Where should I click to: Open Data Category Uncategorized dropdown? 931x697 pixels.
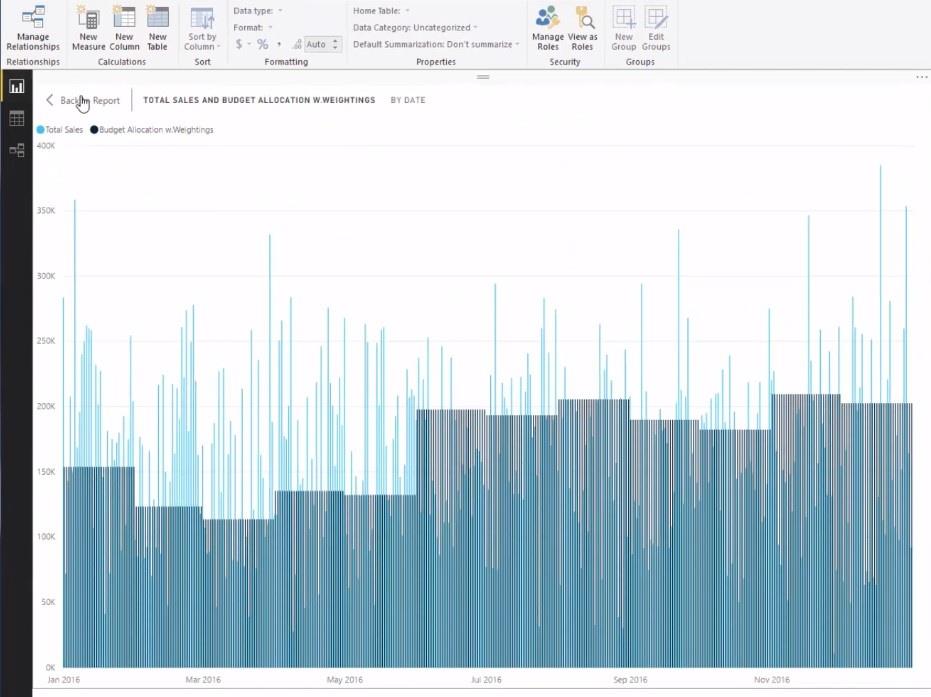[415, 27]
